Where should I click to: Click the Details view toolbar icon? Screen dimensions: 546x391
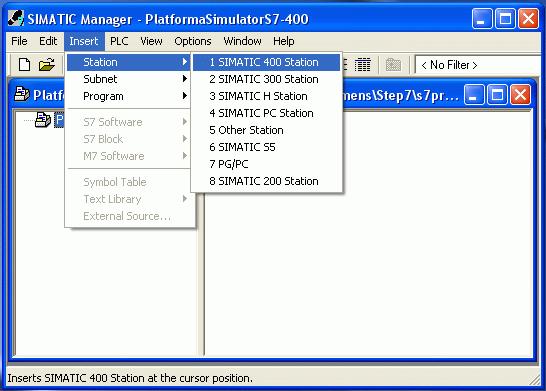click(x=362, y=65)
